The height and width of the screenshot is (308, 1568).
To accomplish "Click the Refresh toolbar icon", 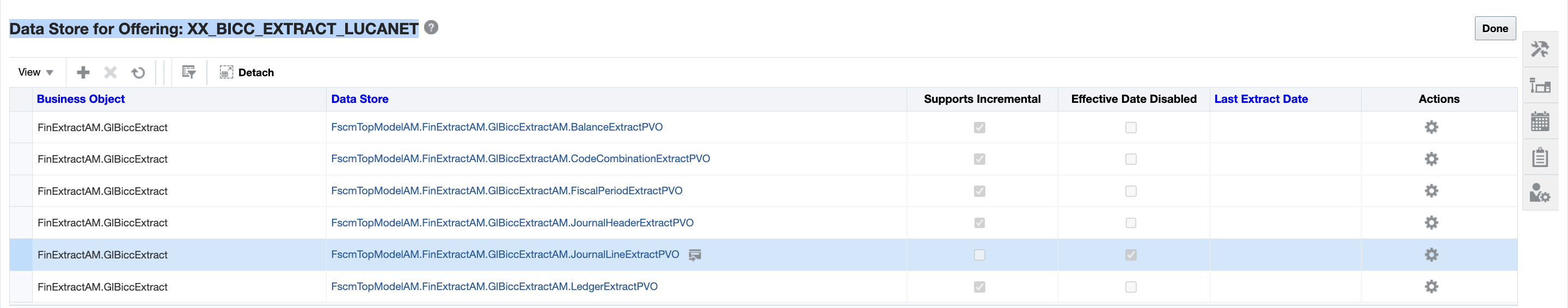I will point(138,72).
